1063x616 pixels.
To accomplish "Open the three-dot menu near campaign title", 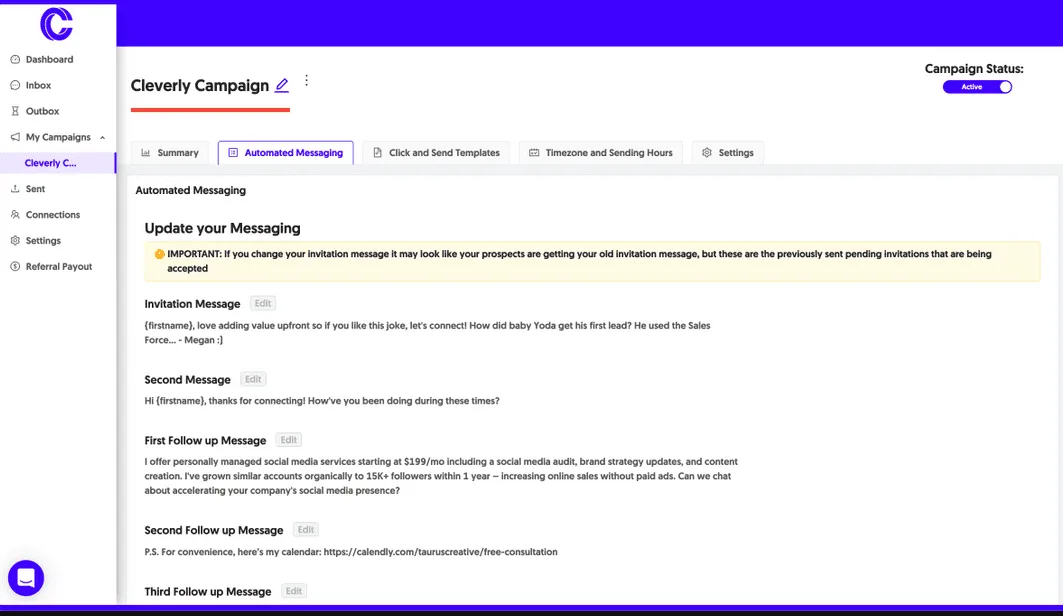I will (x=306, y=79).
